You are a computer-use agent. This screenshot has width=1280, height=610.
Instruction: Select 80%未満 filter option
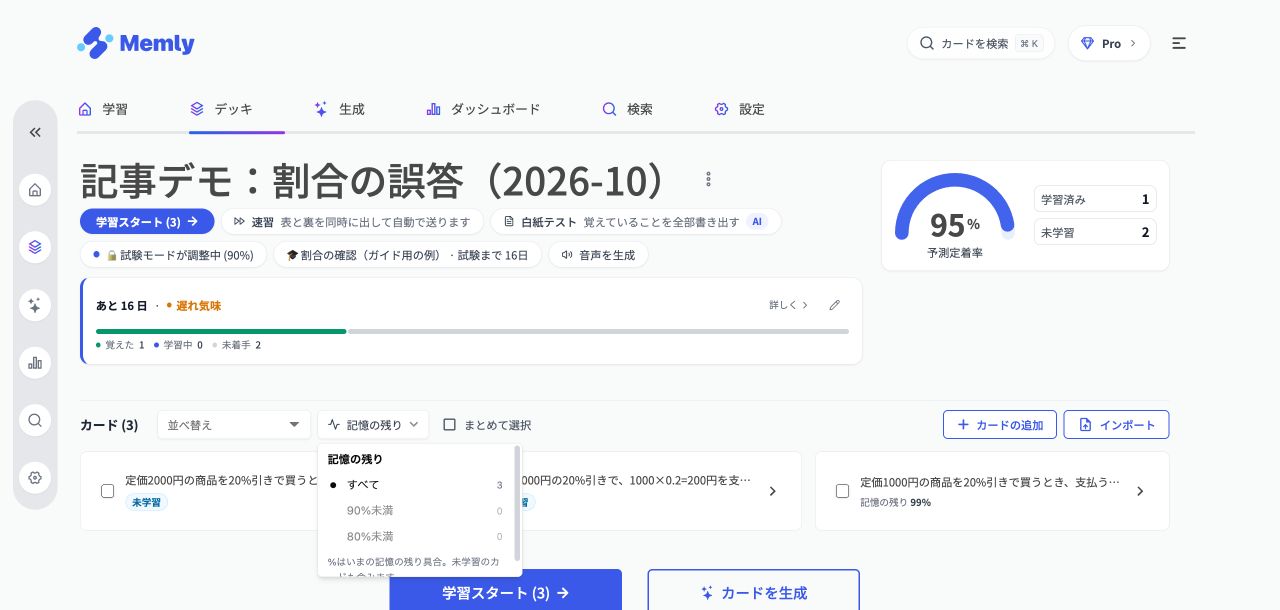tap(415, 537)
